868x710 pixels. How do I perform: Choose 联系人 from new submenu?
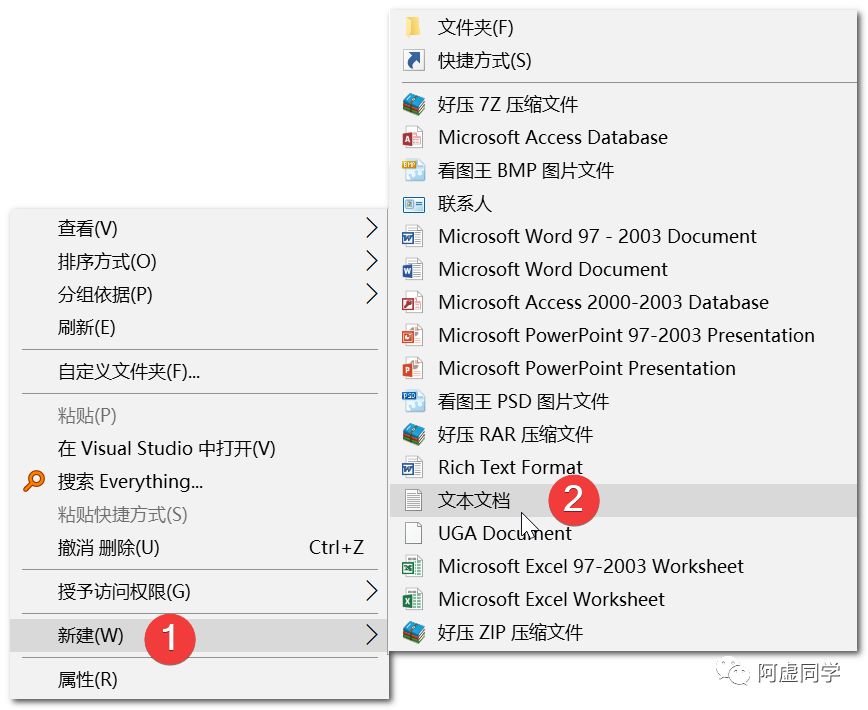pos(623,204)
